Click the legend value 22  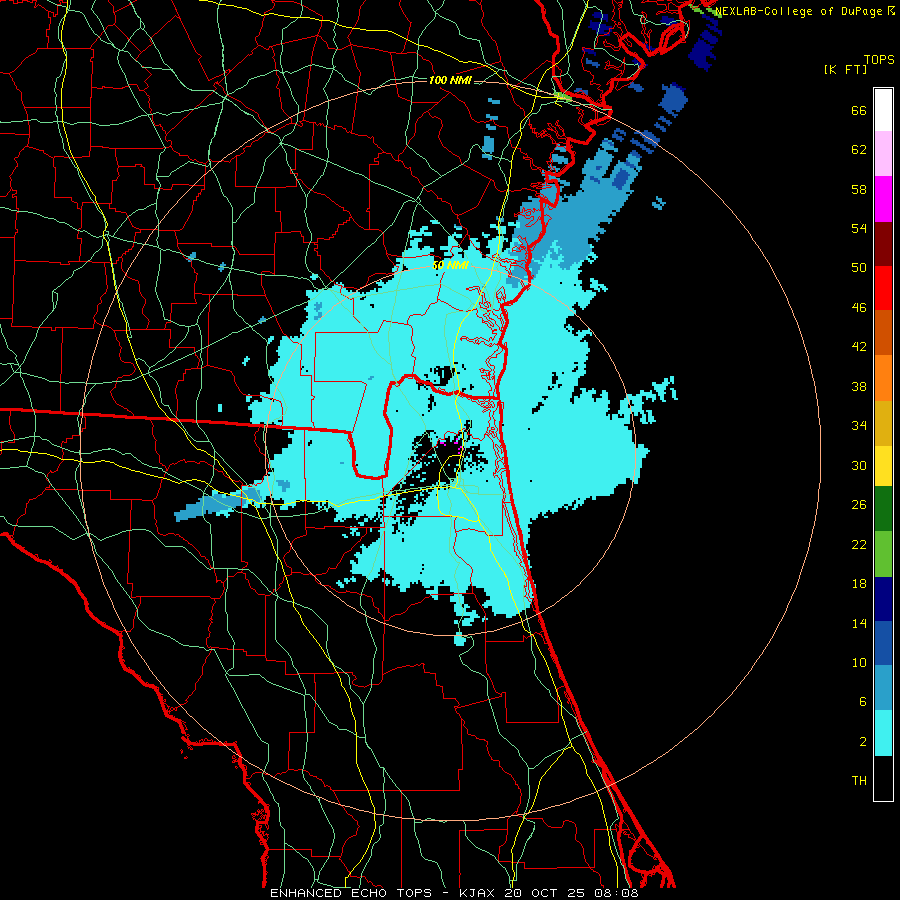click(859, 544)
